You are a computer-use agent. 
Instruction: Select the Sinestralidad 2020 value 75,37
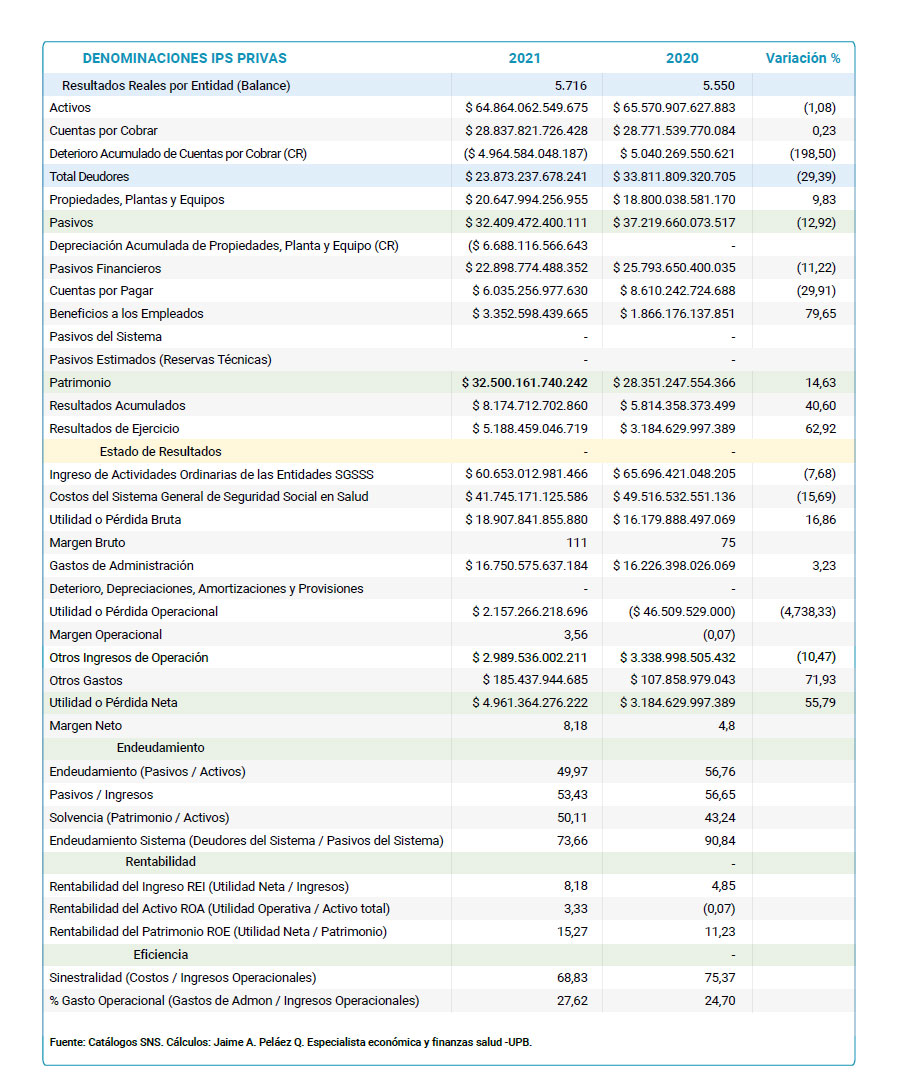[x=719, y=978]
